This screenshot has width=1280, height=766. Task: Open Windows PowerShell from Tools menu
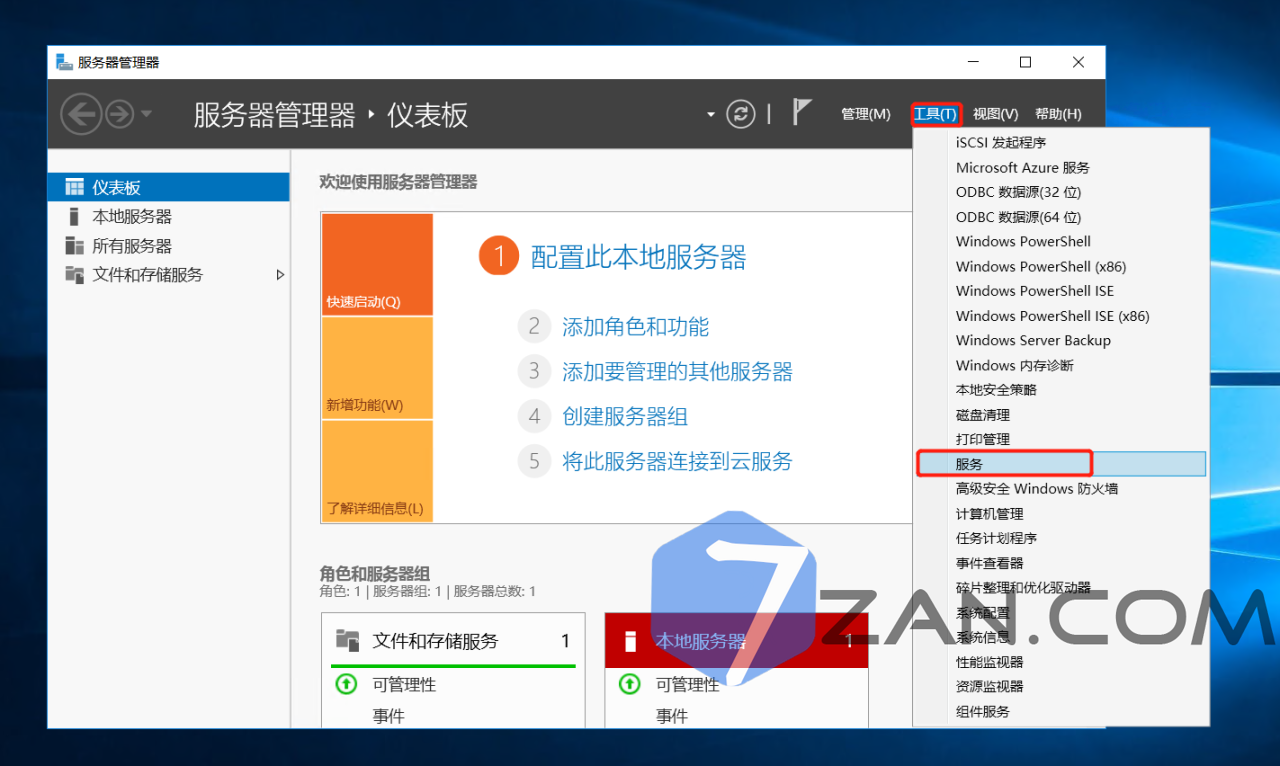coord(1061,241)
